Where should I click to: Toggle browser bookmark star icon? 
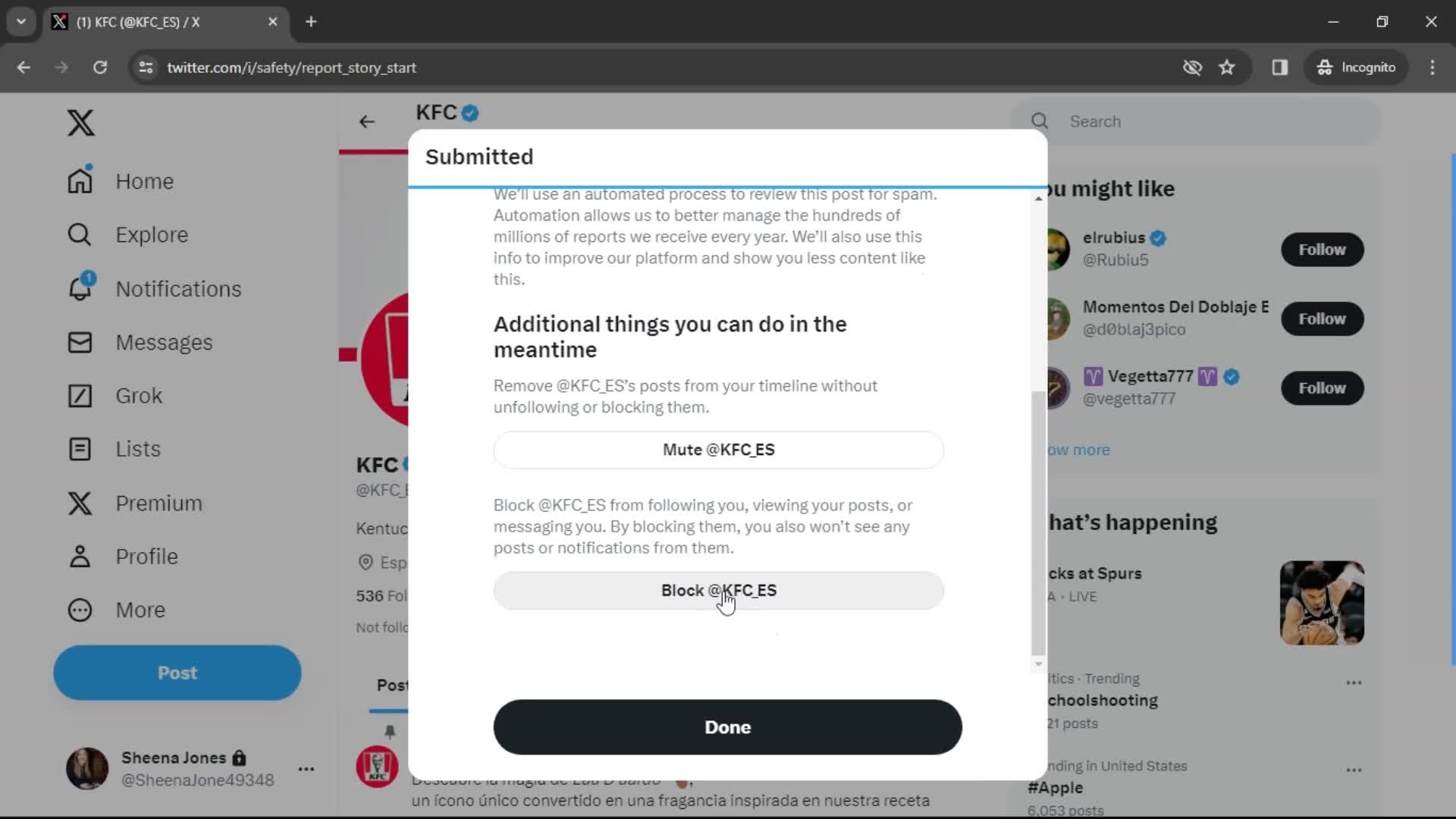1227,67
